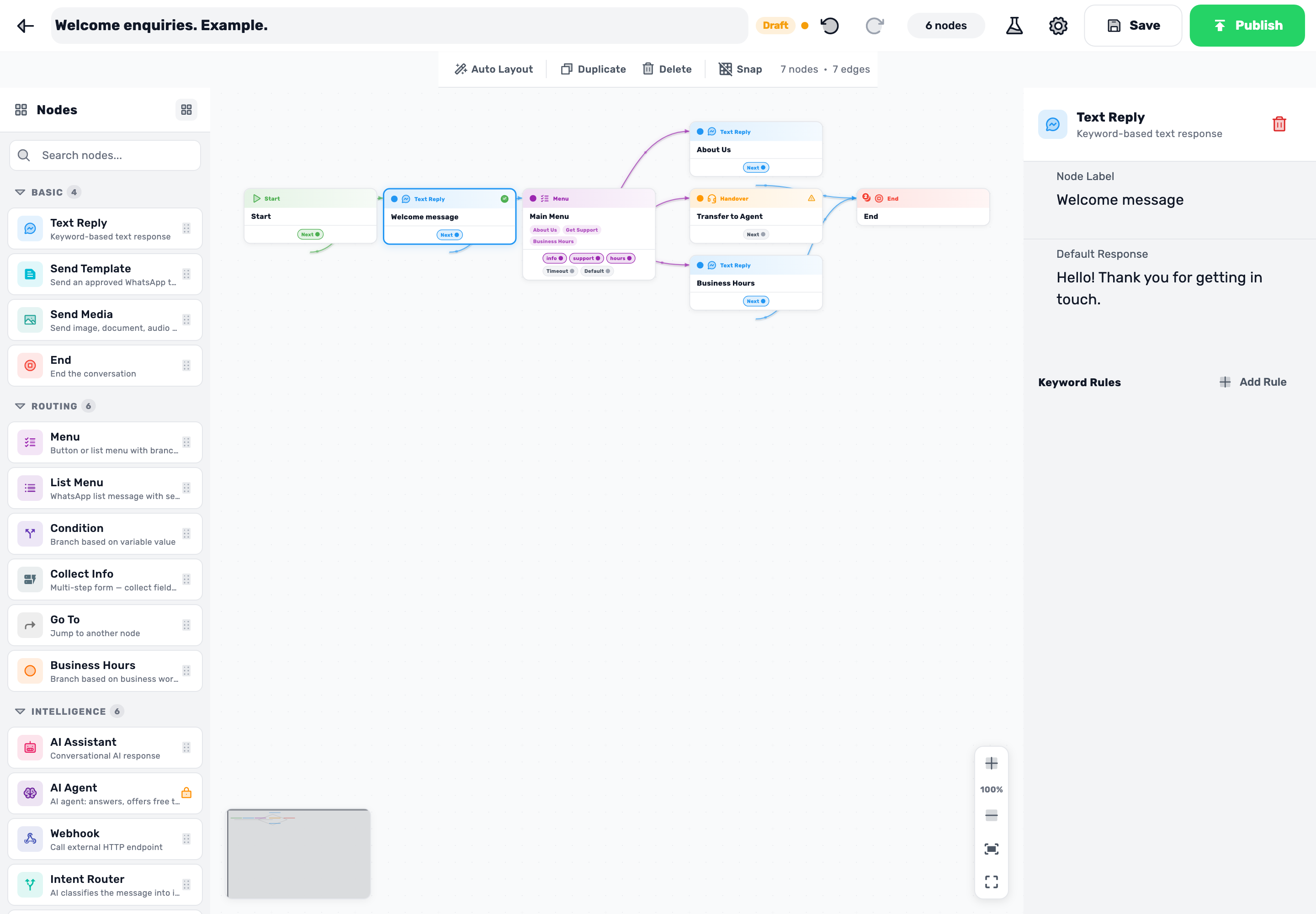Click the 'hours' output port

(x=621, y=258)
